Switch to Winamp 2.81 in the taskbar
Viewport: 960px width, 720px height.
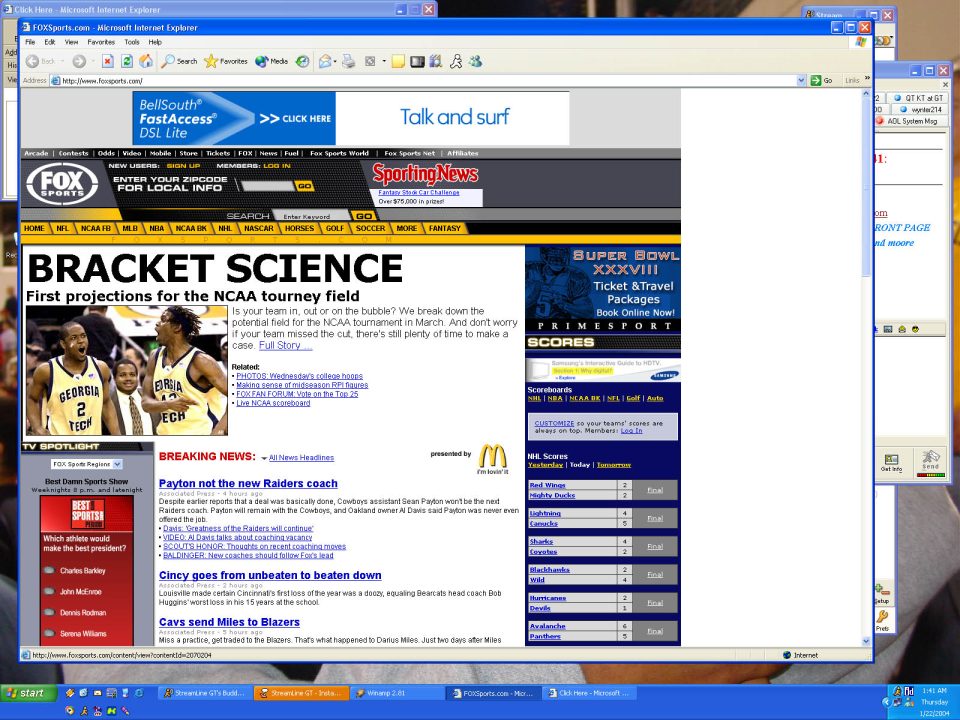(x=397, y=693)
